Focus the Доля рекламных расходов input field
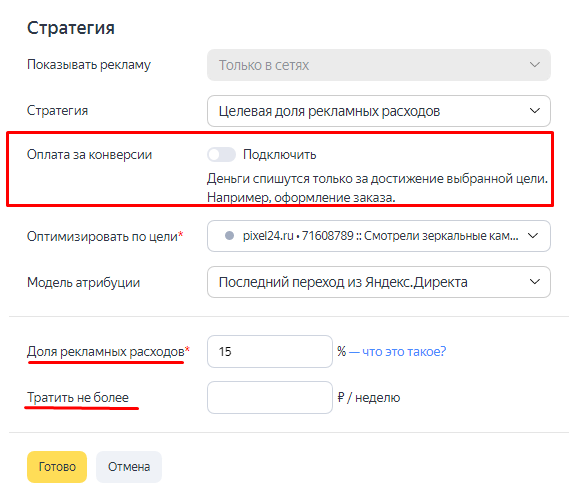The width and height of the screenshot is (572, 501). [270, 351]
